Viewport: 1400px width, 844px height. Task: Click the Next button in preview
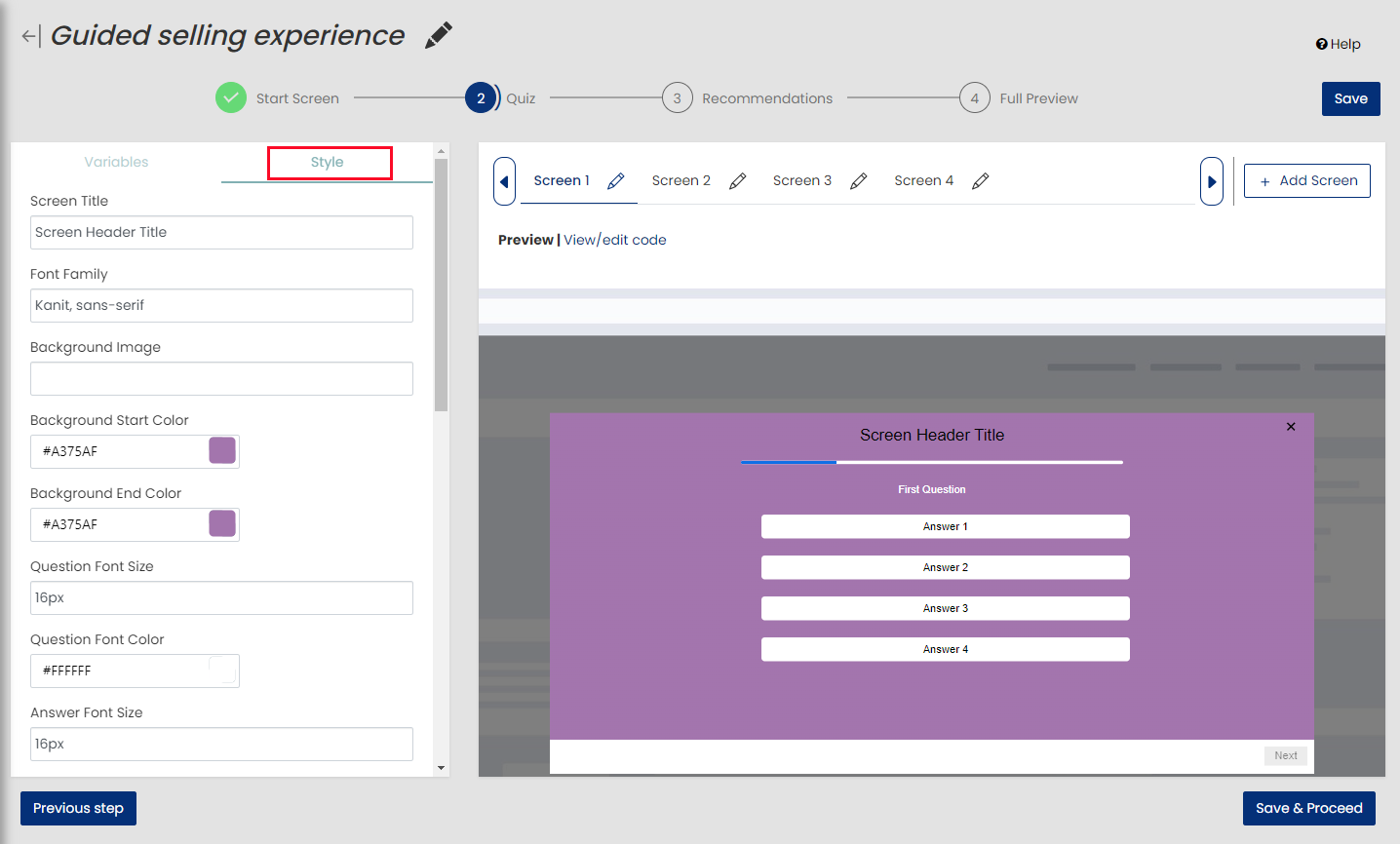point(1286,755)
